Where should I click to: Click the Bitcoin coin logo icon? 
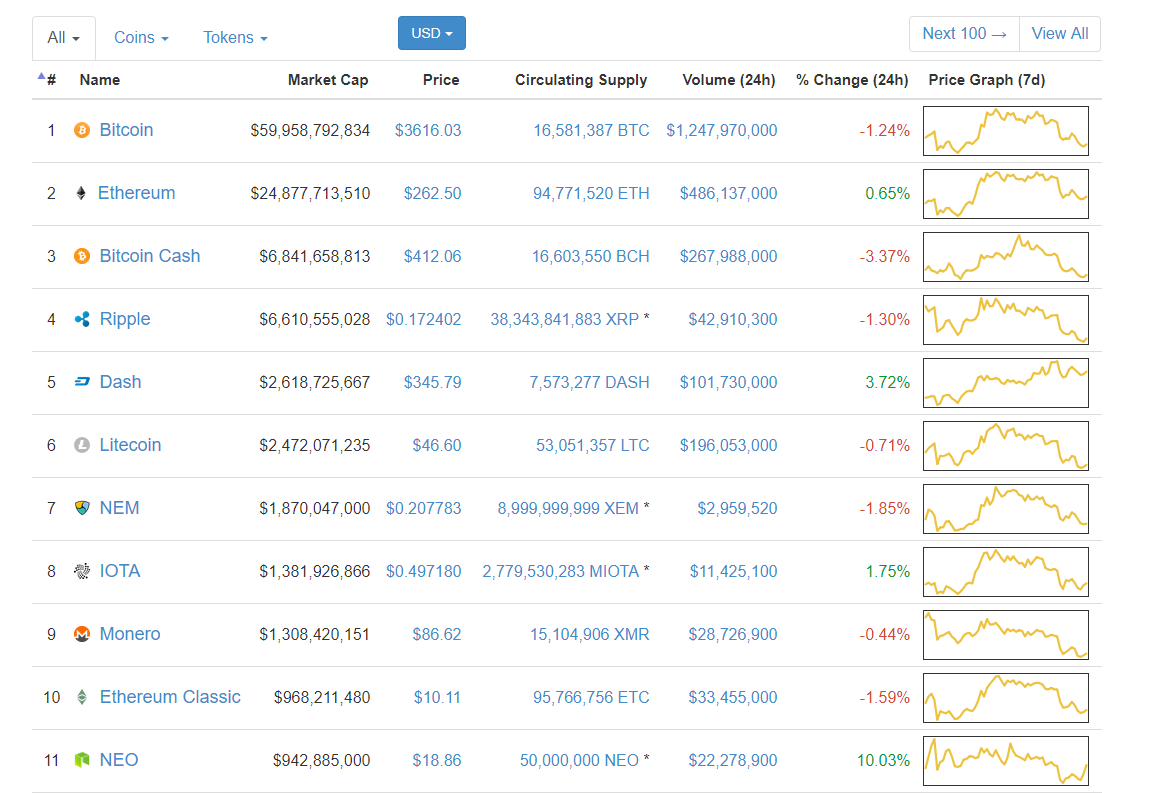click(x=82, y=130)
